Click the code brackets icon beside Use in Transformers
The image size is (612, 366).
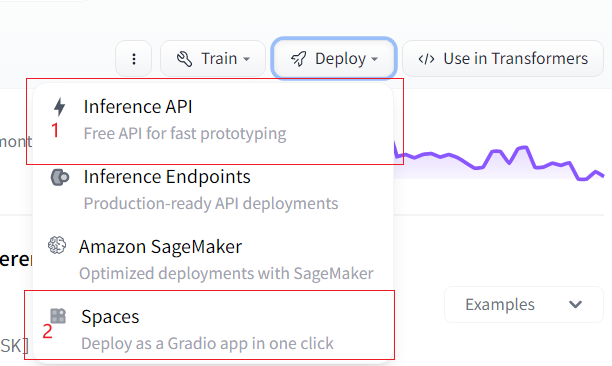[x=426, y=59]
